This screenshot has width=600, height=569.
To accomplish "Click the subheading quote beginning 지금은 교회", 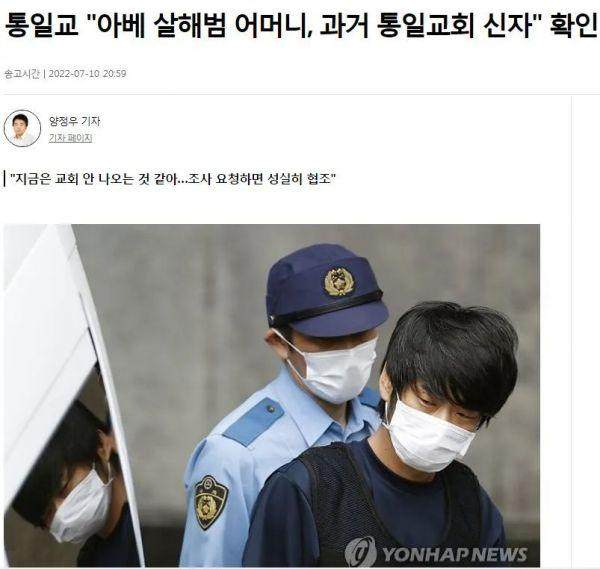I will click(172, 179).
